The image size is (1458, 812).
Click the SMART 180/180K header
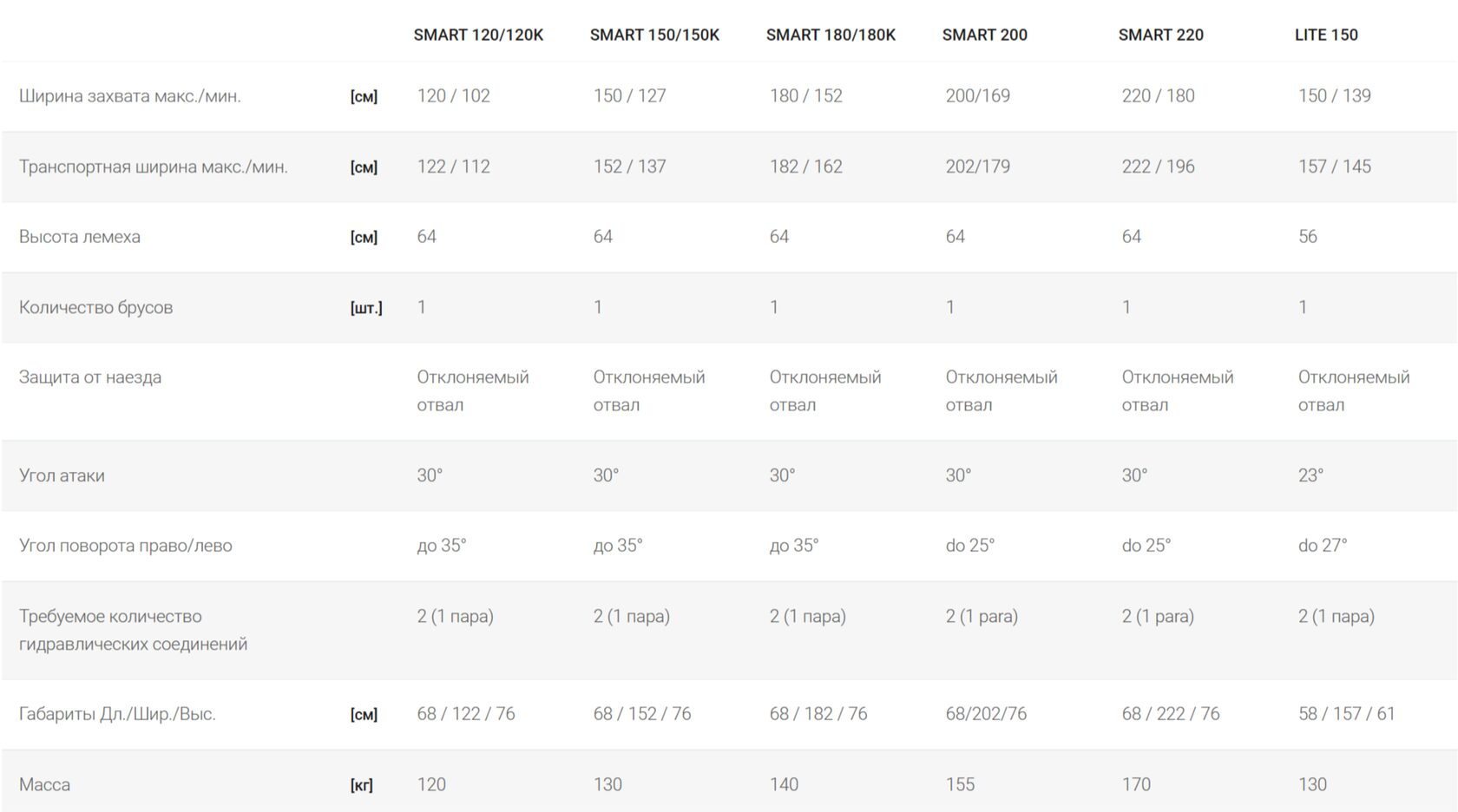(x=831, y=35)
